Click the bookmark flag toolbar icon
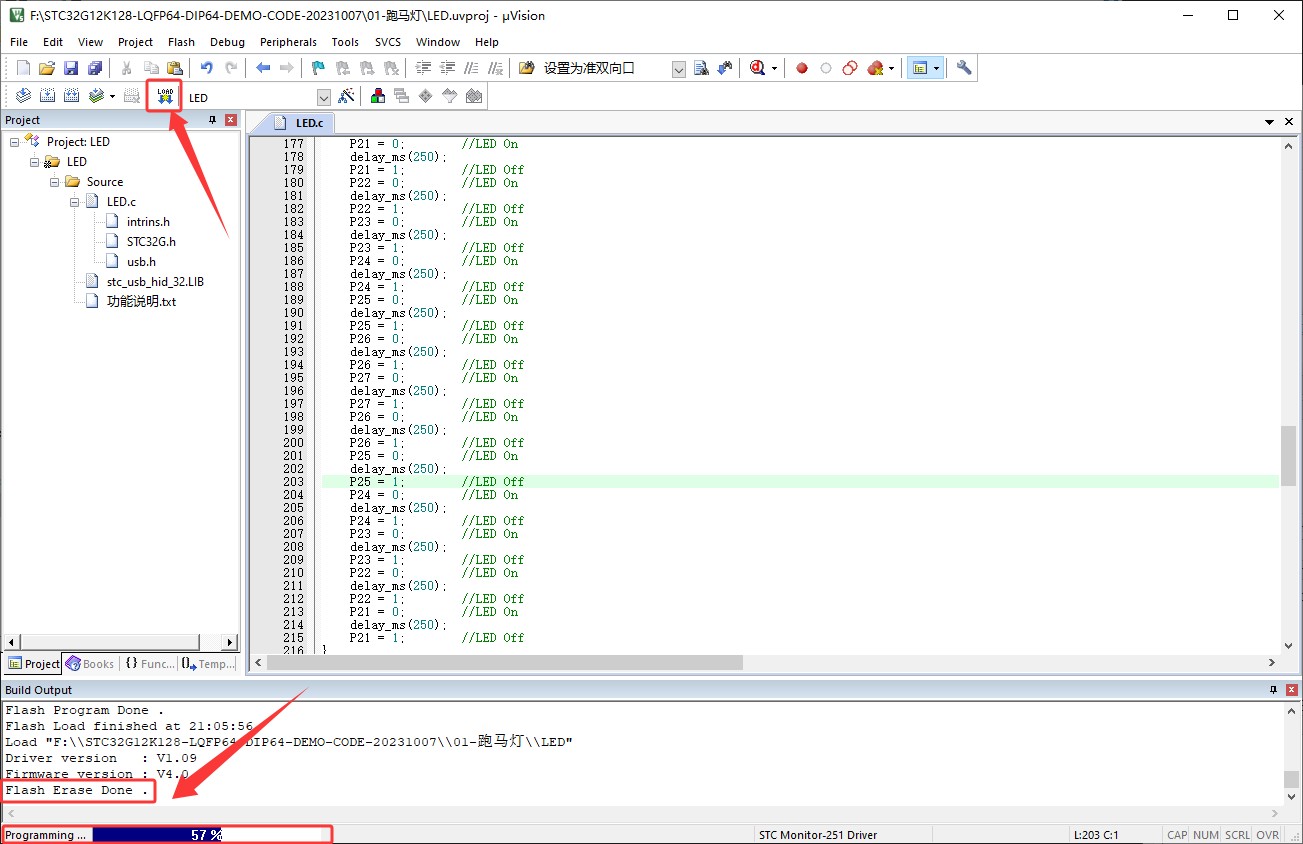 pyautogui.click(x=318, y=68)
